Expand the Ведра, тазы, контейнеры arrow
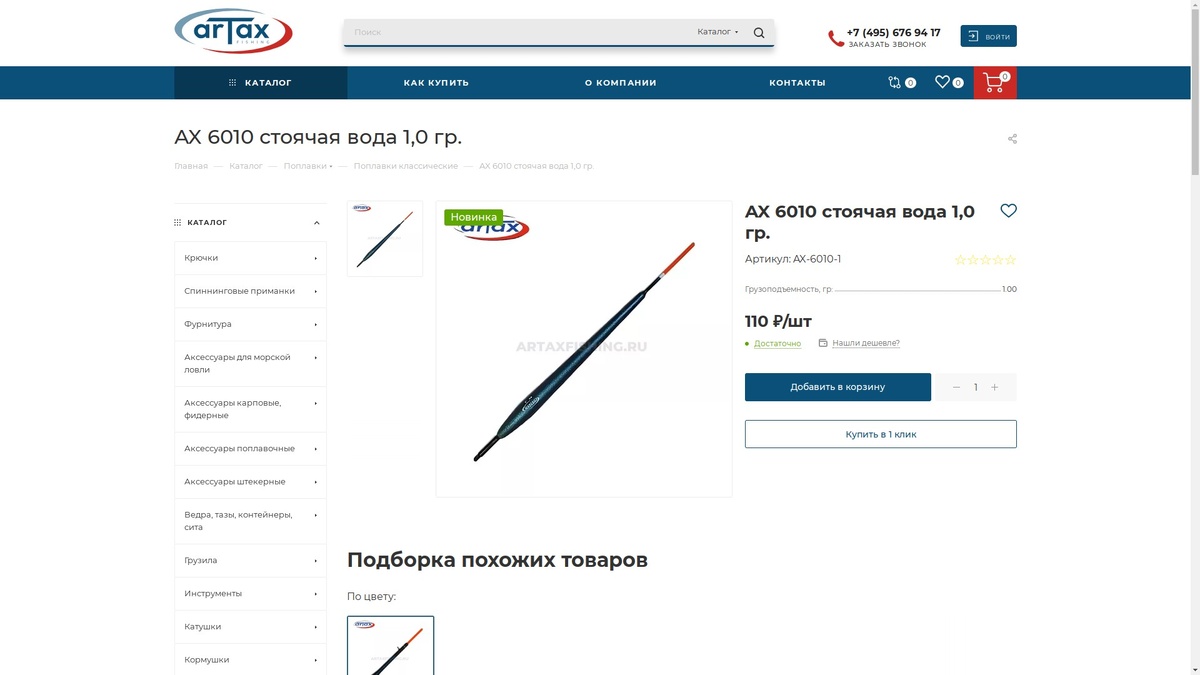The height and width of the screenshot is (675, 1200). coord(315,515)
